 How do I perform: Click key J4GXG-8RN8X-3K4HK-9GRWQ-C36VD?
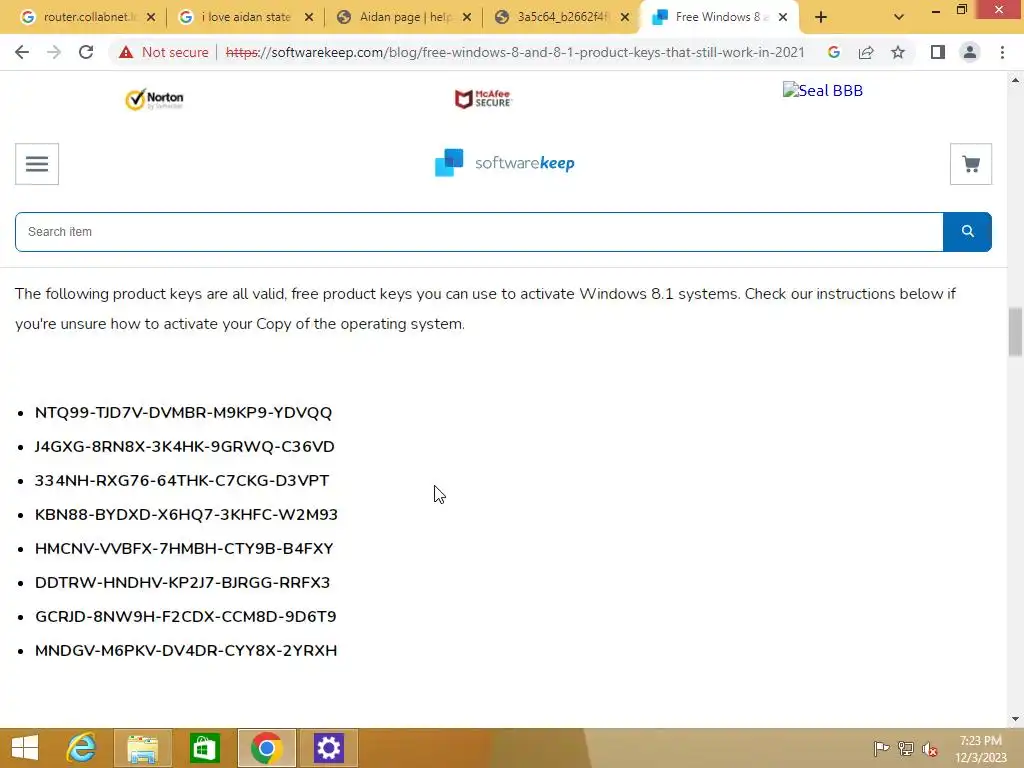pyautogui.click(x=185, y=447)
